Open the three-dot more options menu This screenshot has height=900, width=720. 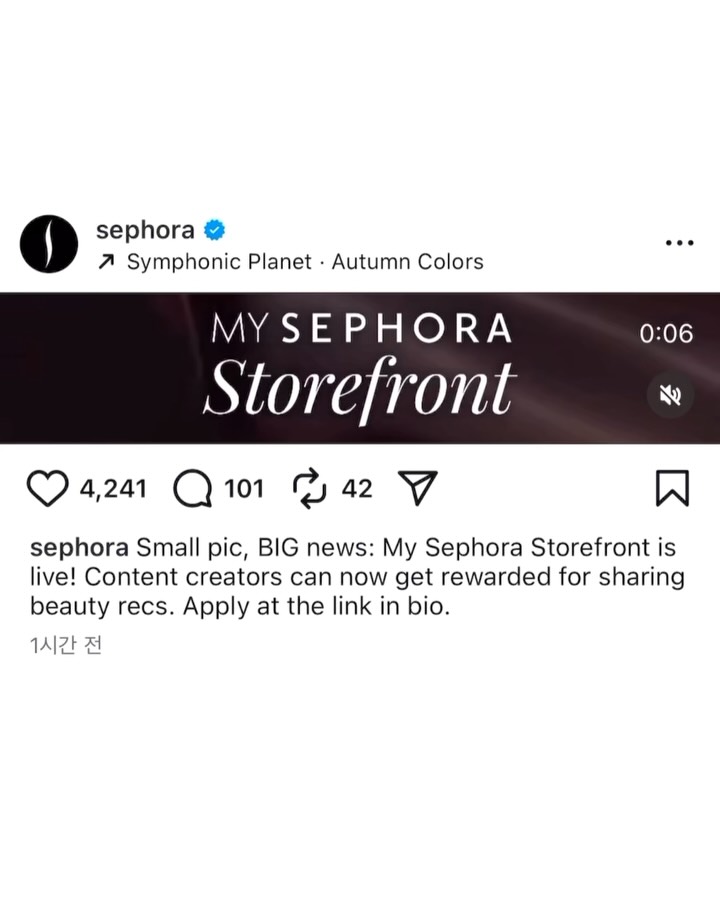680,243
